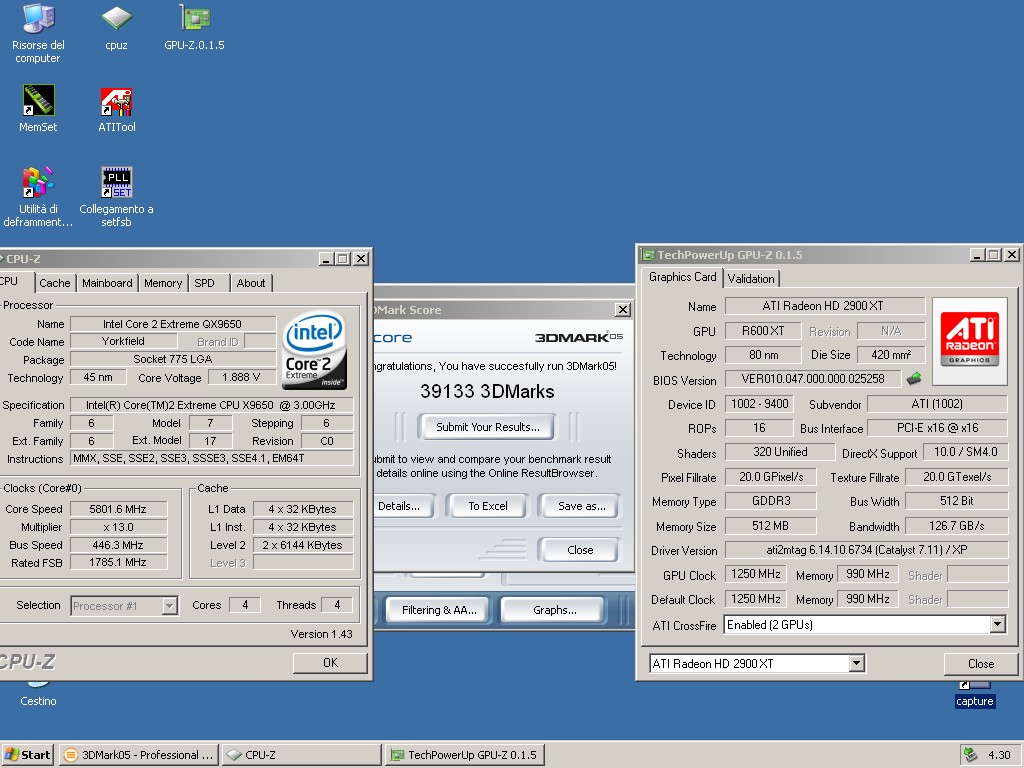The width and height of the screenshot is (1024, 768).
Task: Open the ATITool desktop shortcut
Action: click(116, 109)
